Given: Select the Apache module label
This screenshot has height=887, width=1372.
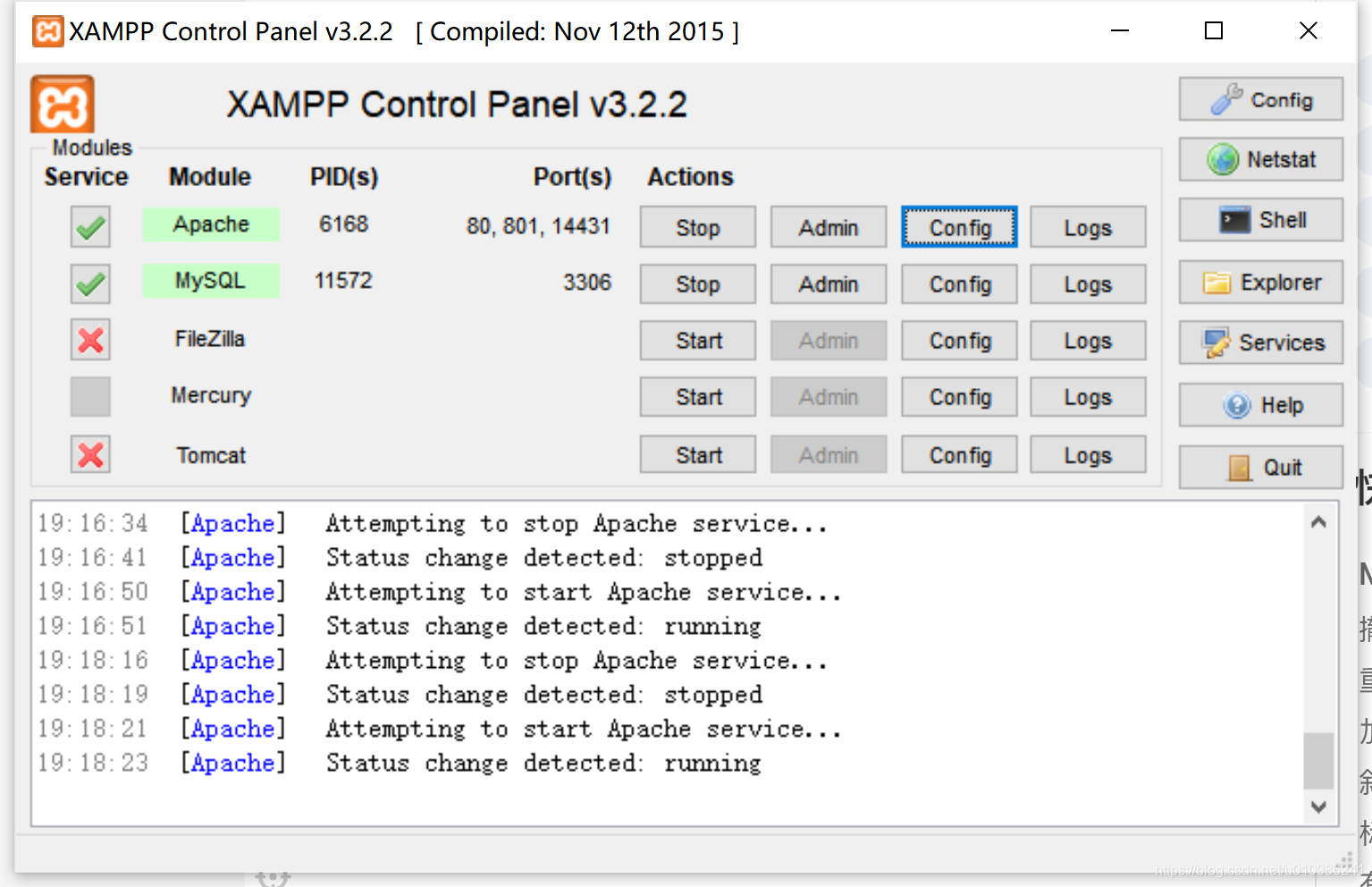Looking at the screenshot, I should tap(211, 224).
